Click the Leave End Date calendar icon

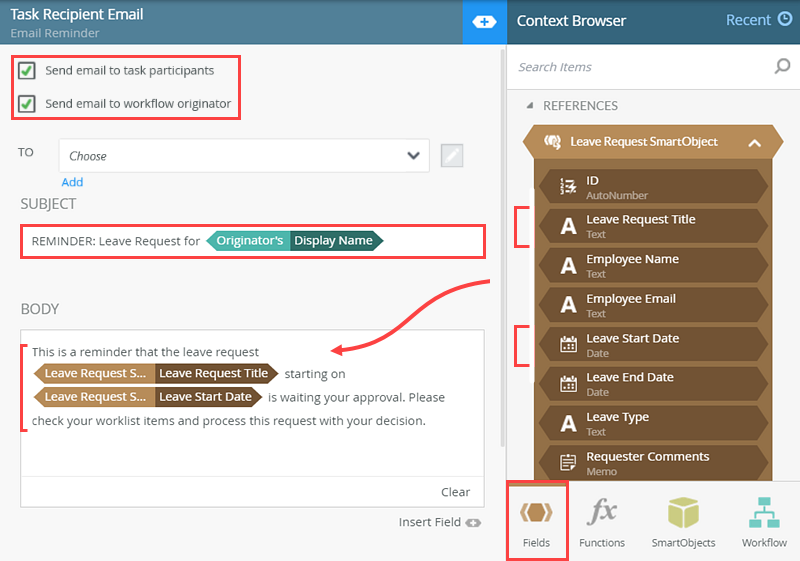click(x=568, y=384)
